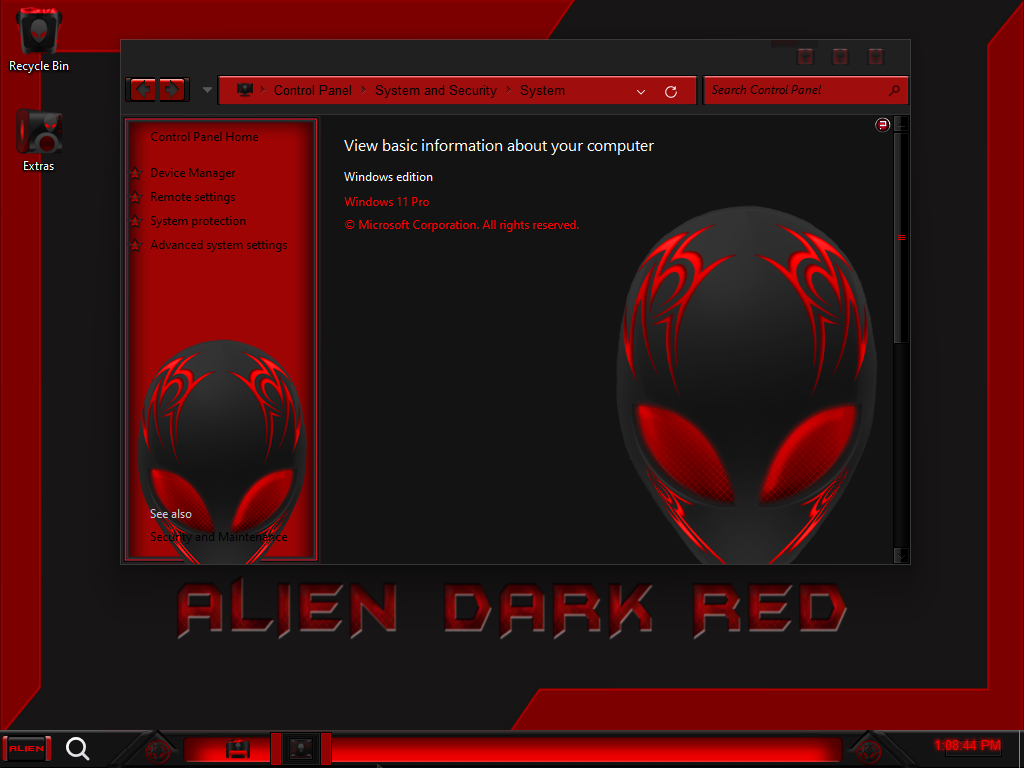Click the See also label

tap(170, 514)
